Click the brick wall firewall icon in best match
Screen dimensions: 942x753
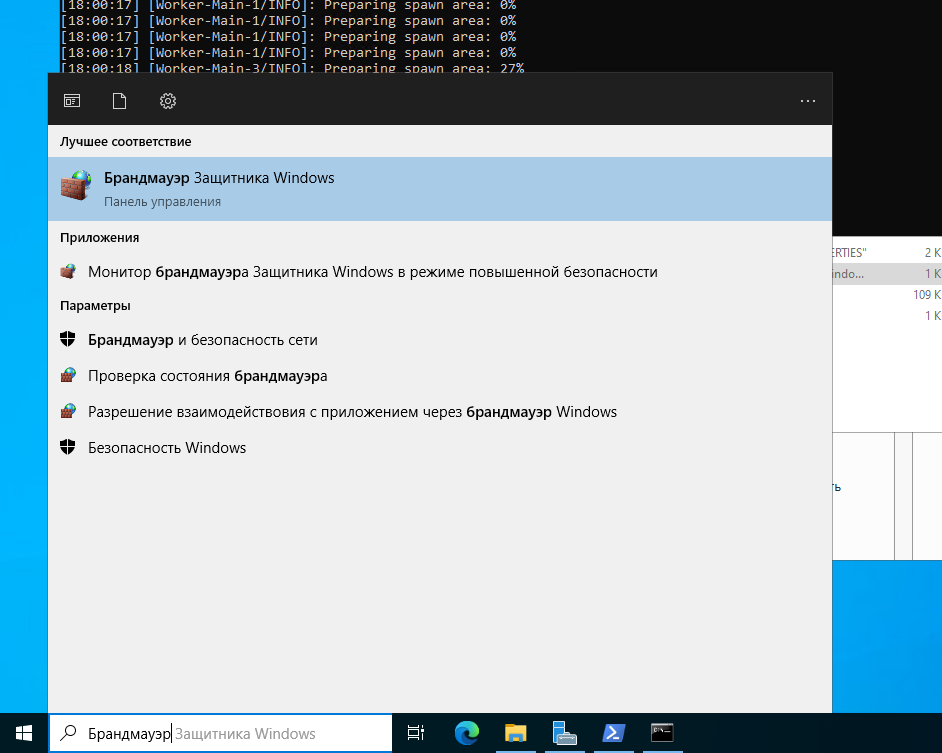coord(76,185)
